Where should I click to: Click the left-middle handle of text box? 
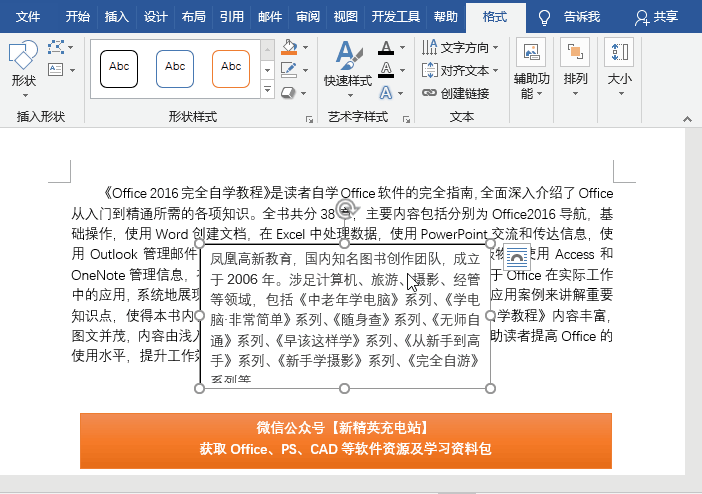pyautogui.click(x=200, y=316)
